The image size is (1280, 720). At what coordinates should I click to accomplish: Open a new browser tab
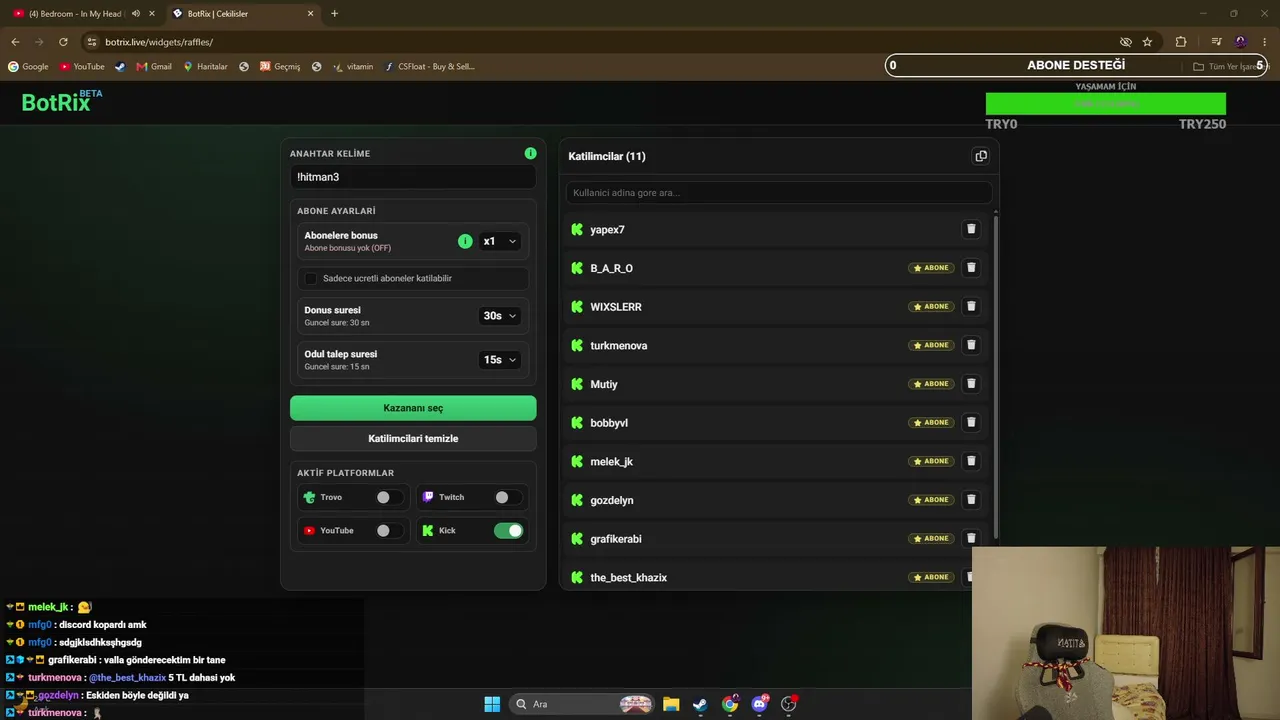coord(334,14)
